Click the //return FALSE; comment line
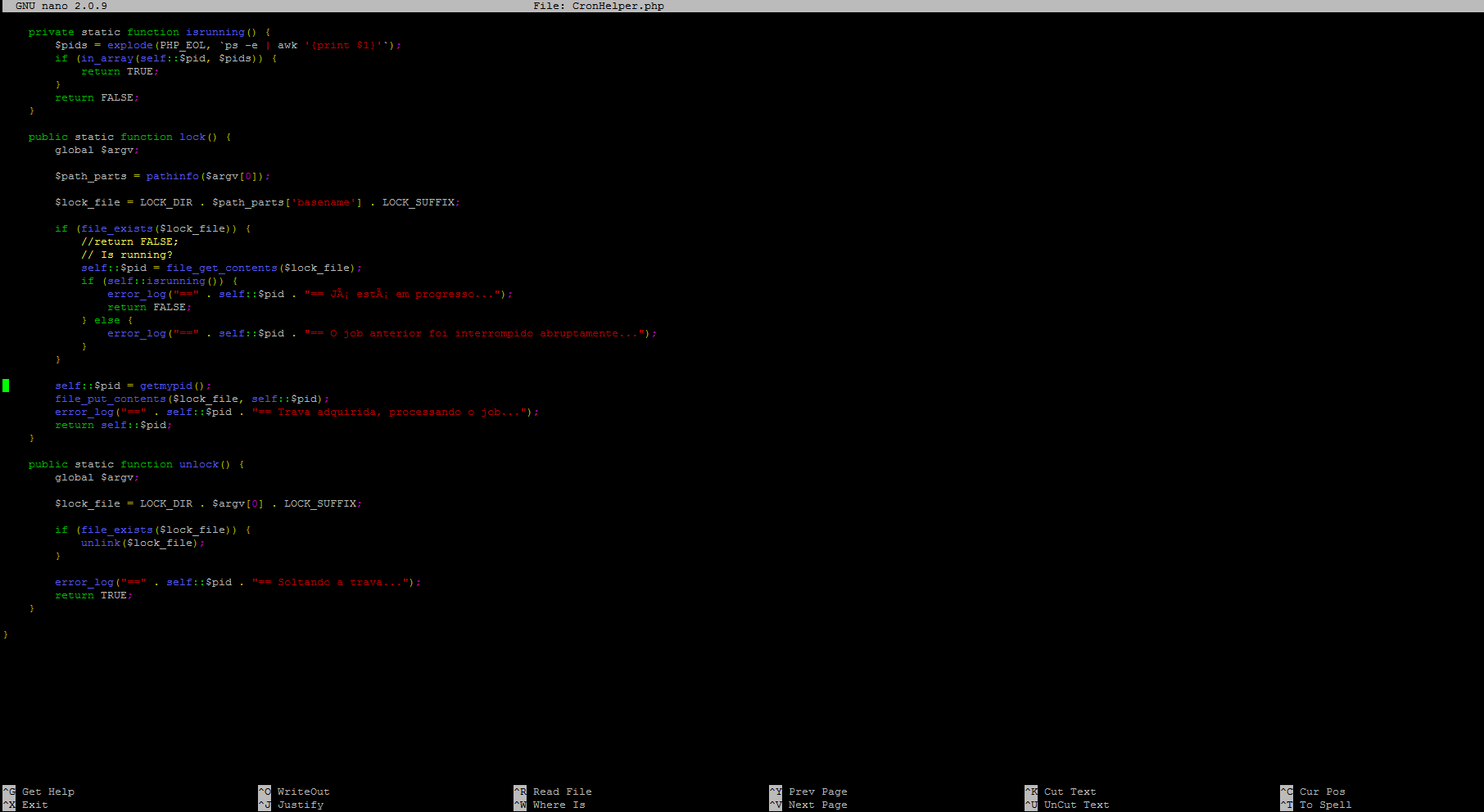Image resolution: width=1484 pixels, height=812 pixels. pos(129,241)
